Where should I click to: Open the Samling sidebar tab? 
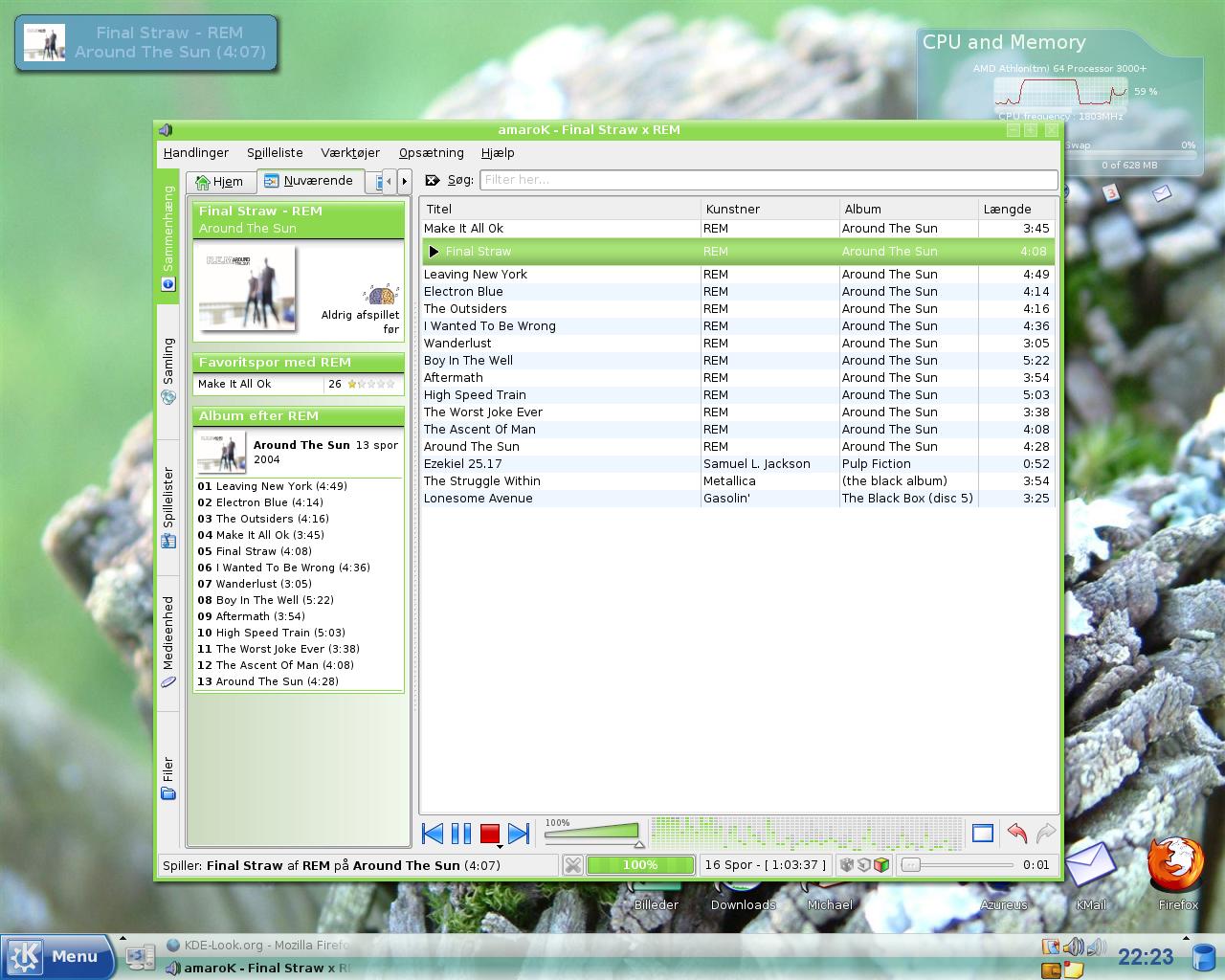(168, 370)
